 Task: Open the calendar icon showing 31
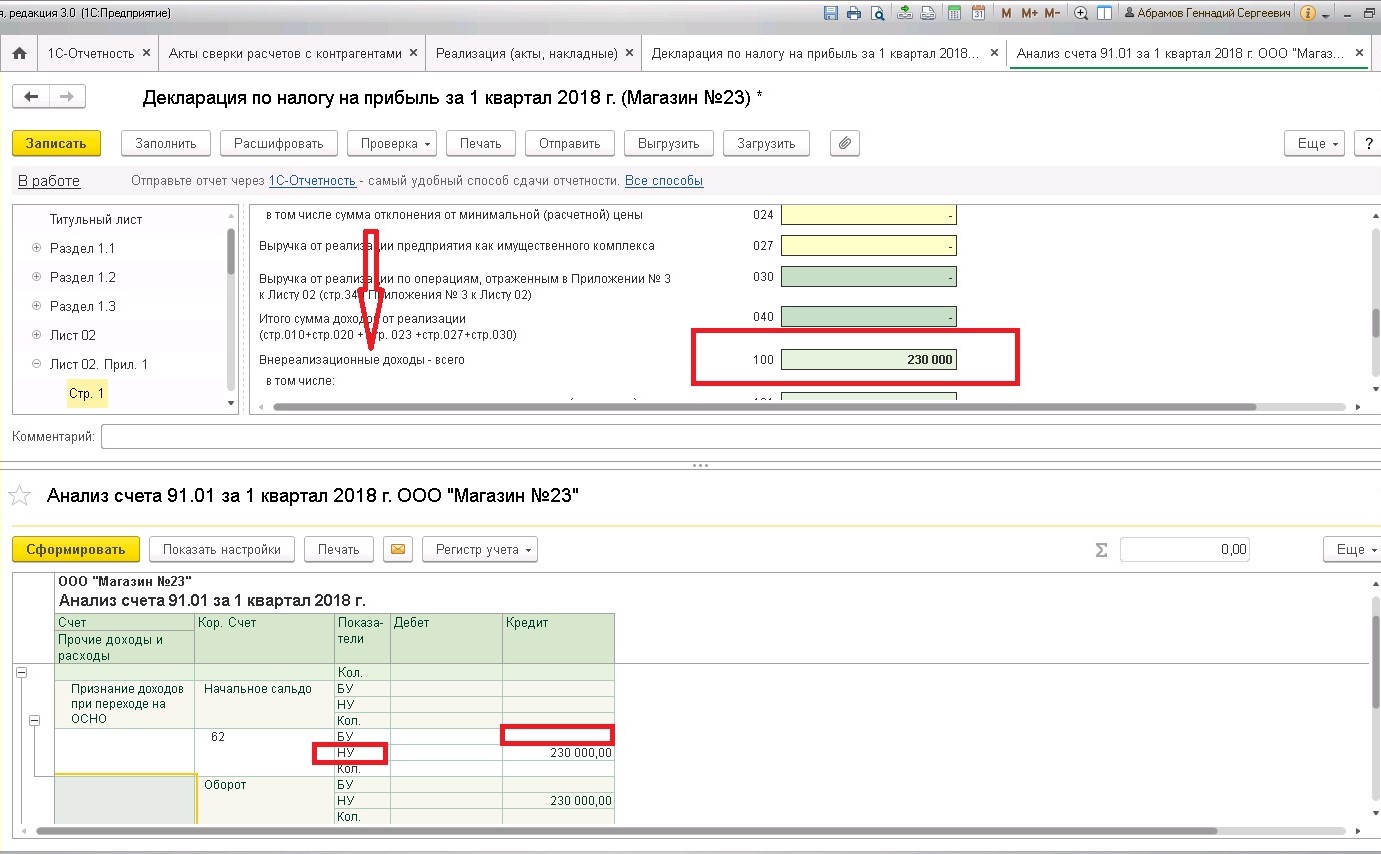(979, 14)
